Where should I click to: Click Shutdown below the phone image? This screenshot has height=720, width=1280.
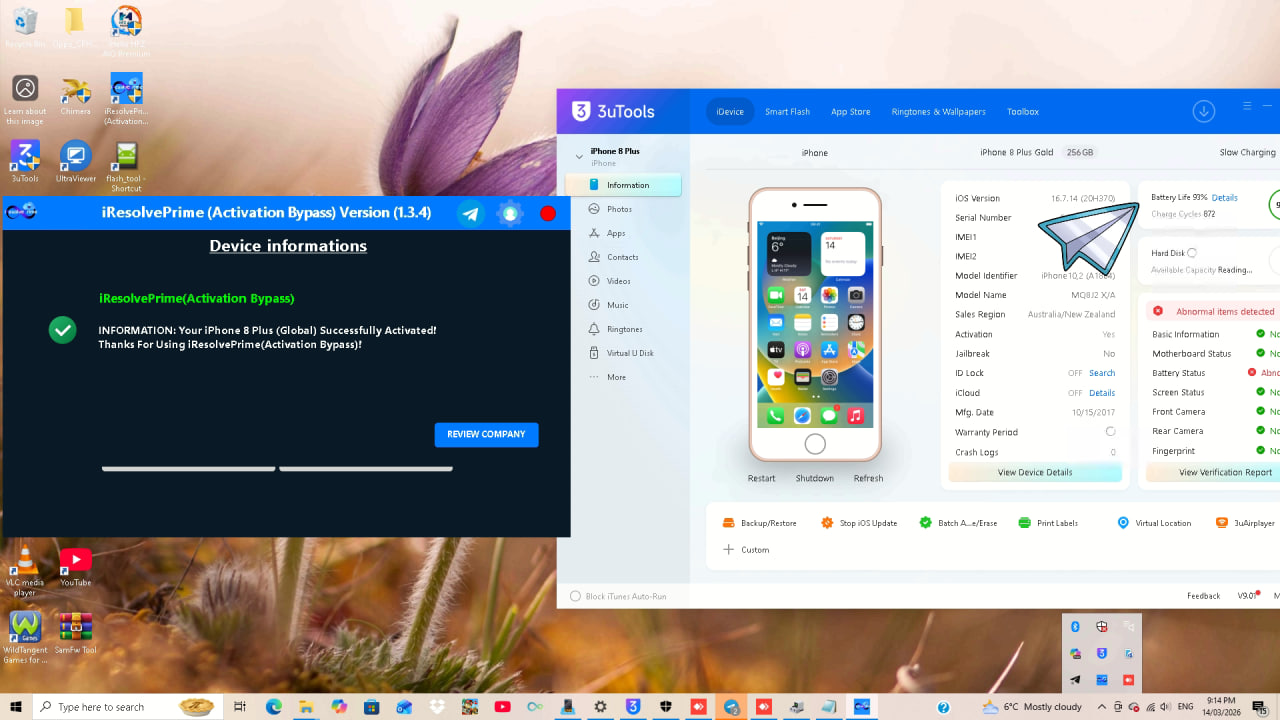(x=814, y=478)
